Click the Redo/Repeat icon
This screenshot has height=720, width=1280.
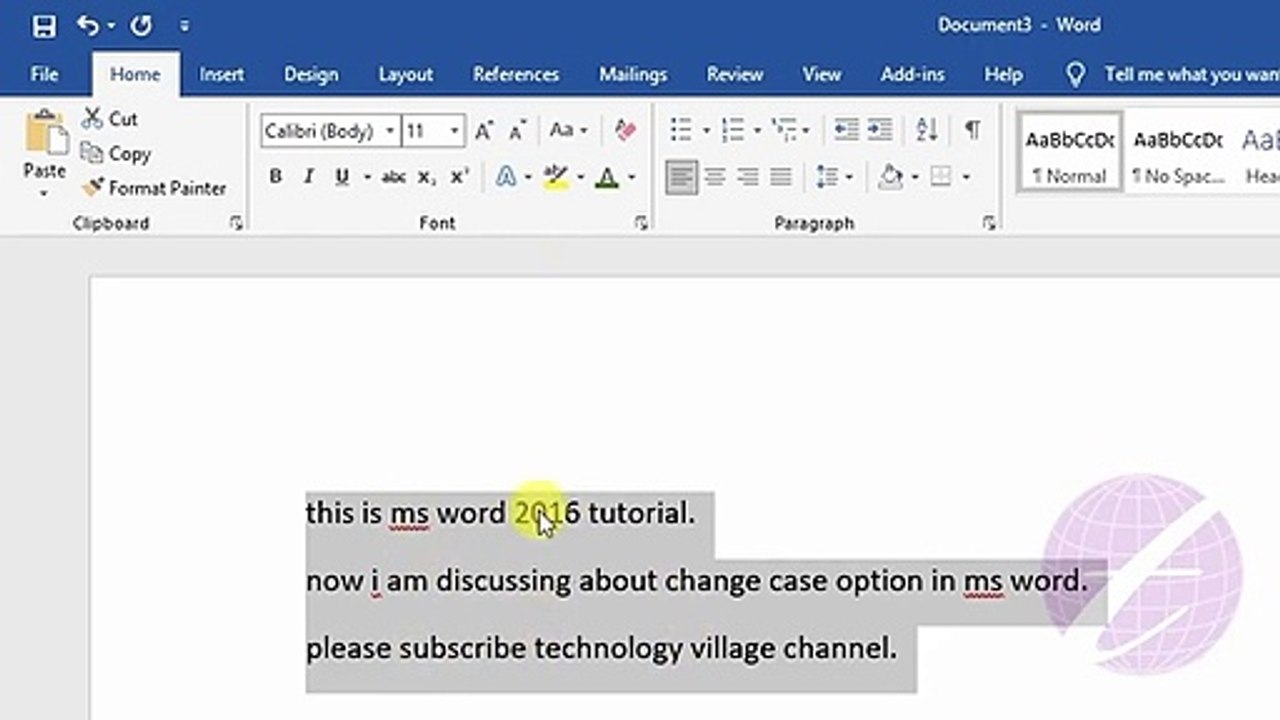coord(141,26)
